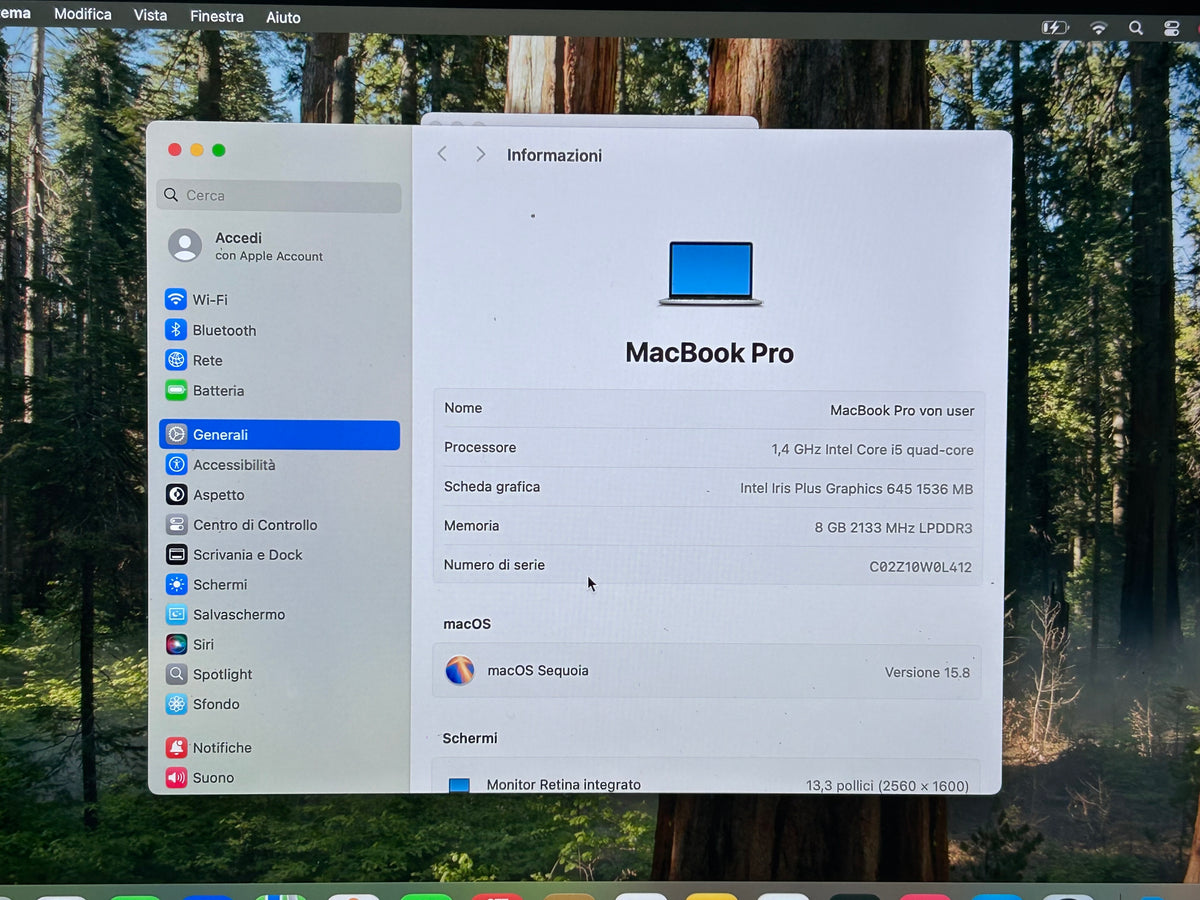Click the user avatar icon next to Accedi
Viewport: 1200px width, 900px height.
pos(184,245)
